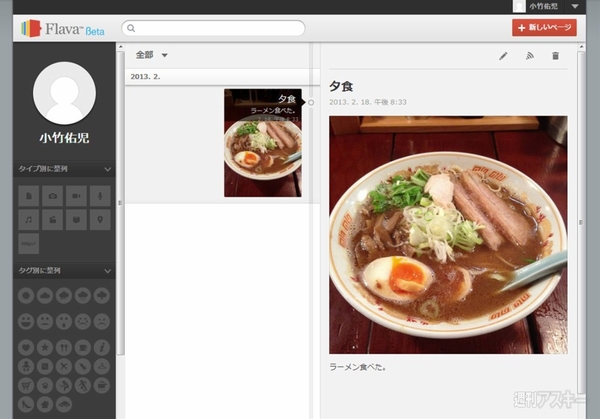
Task: Select the dice tag
Action: click(x=45, y=366)
